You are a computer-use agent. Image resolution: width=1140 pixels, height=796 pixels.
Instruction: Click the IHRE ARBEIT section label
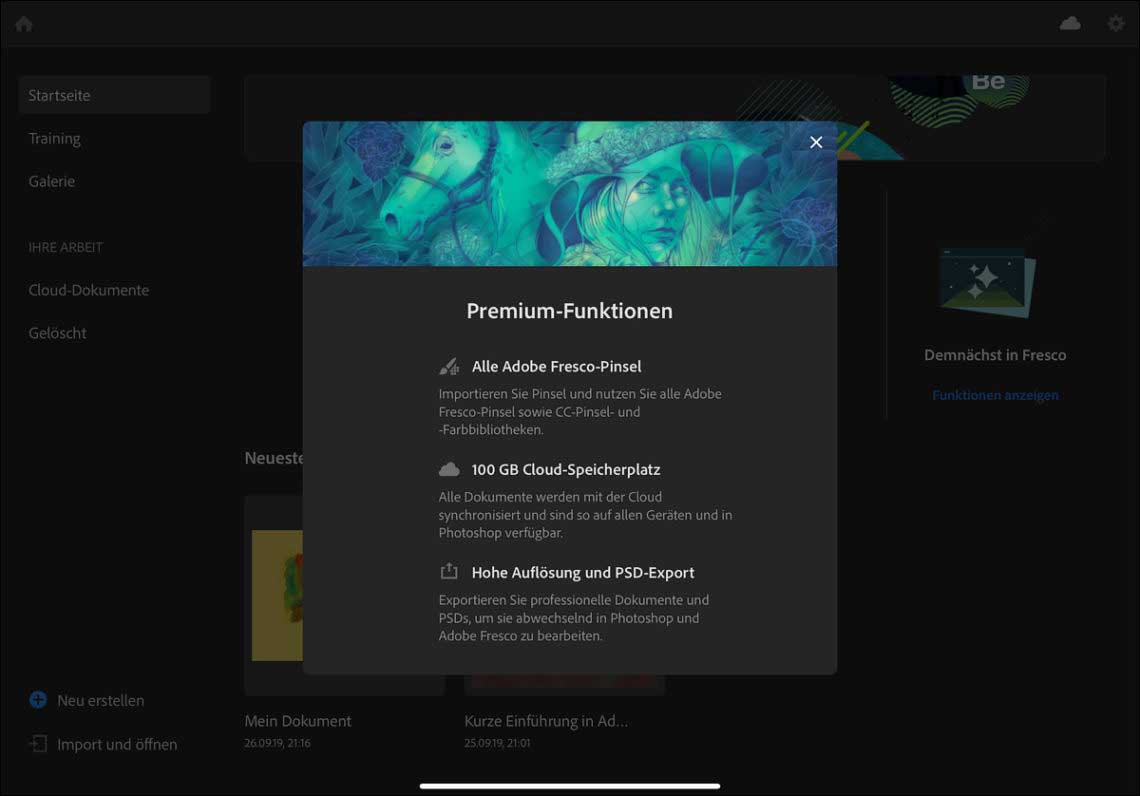65,247
